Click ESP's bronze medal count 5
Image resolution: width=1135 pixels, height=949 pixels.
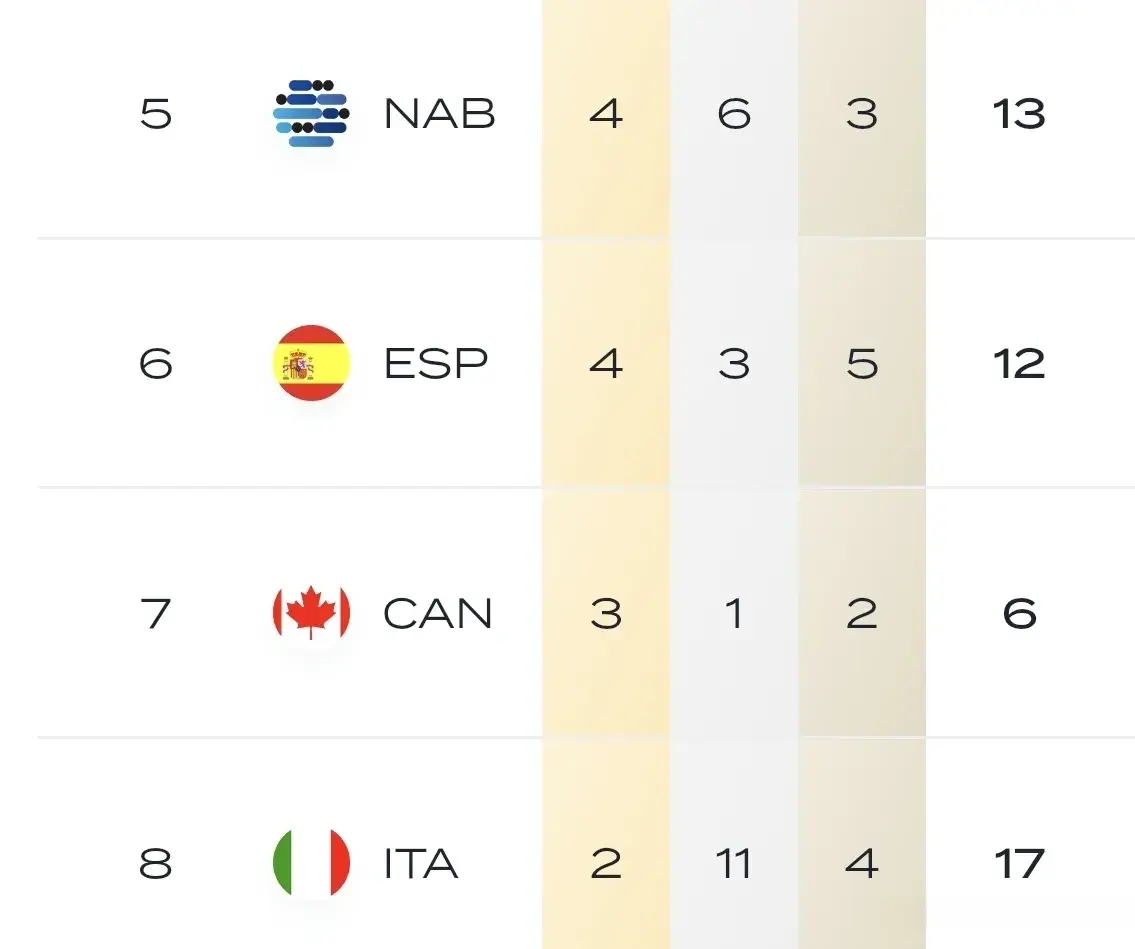coord(862,364)
